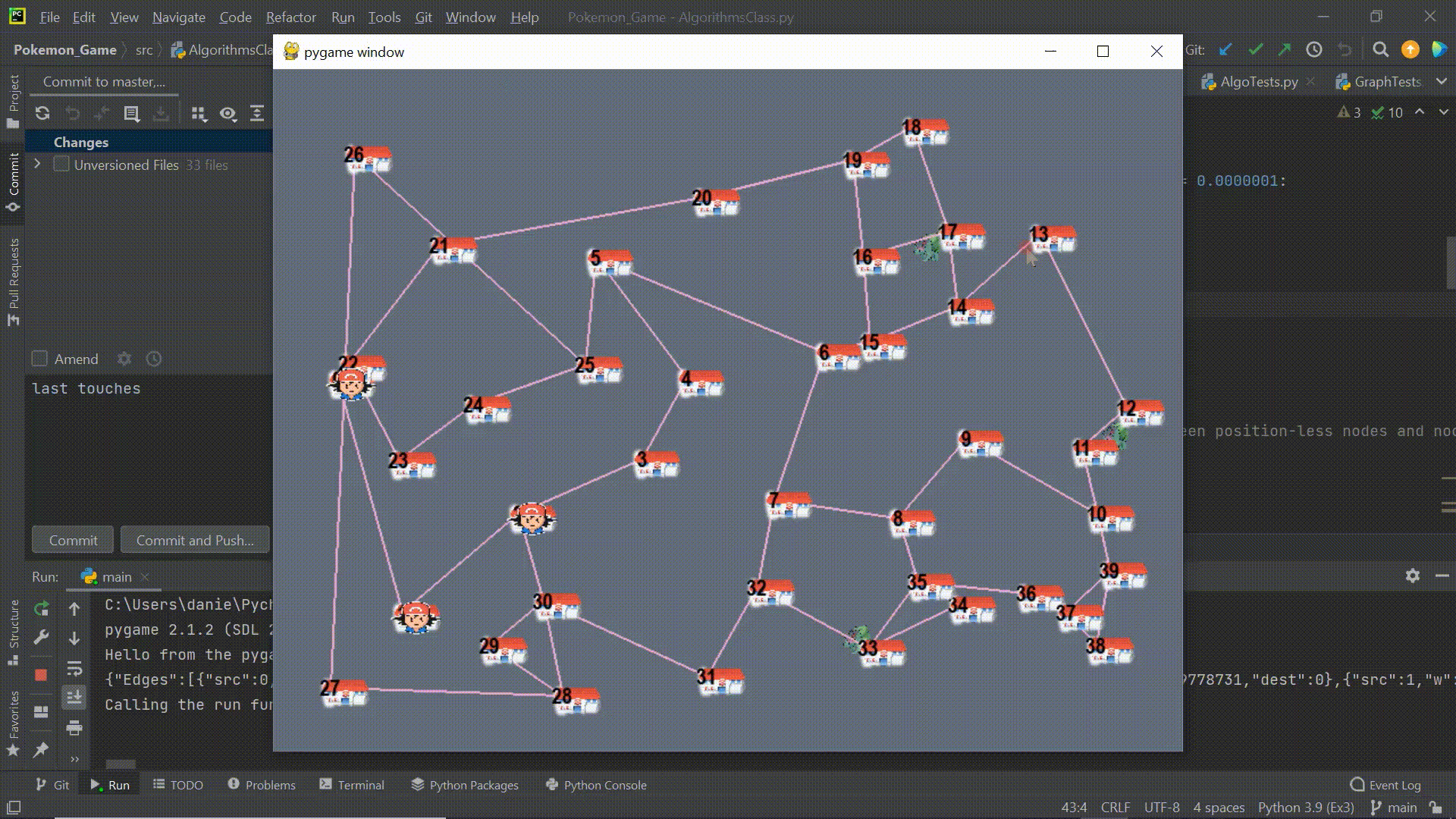Click the Git Push arrow icon
The height and width of the screenshot is (819, 1456).
tap(1284, 50)
